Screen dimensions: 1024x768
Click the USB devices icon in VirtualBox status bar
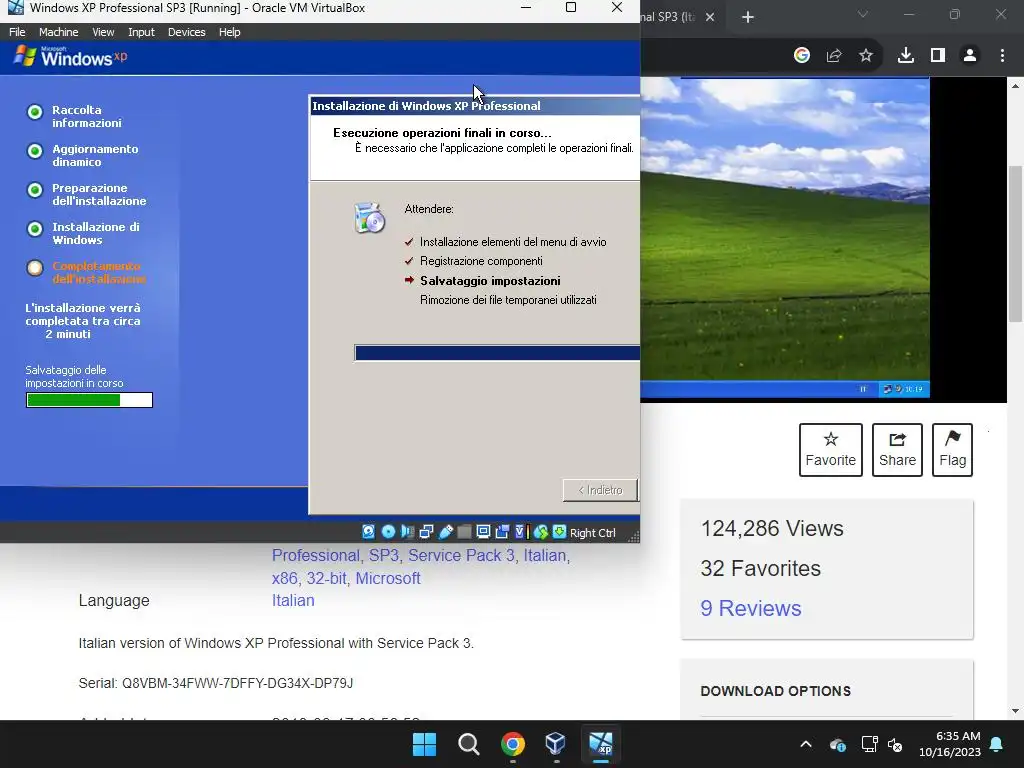point(445,532)
